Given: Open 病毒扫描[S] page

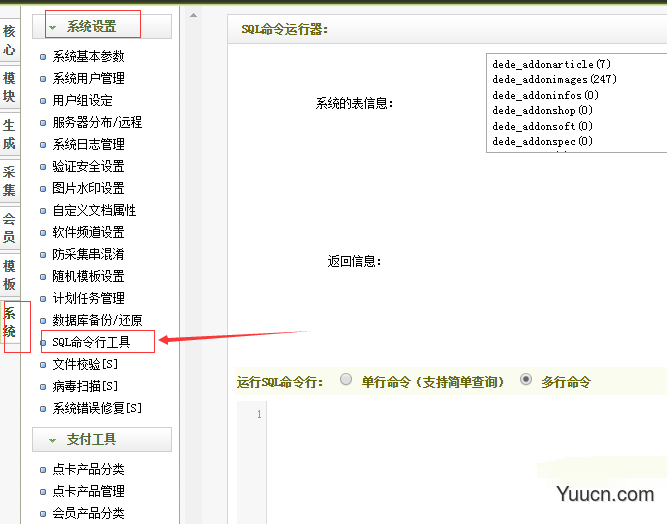Looking at the screenshot, I should coord(85,386).
